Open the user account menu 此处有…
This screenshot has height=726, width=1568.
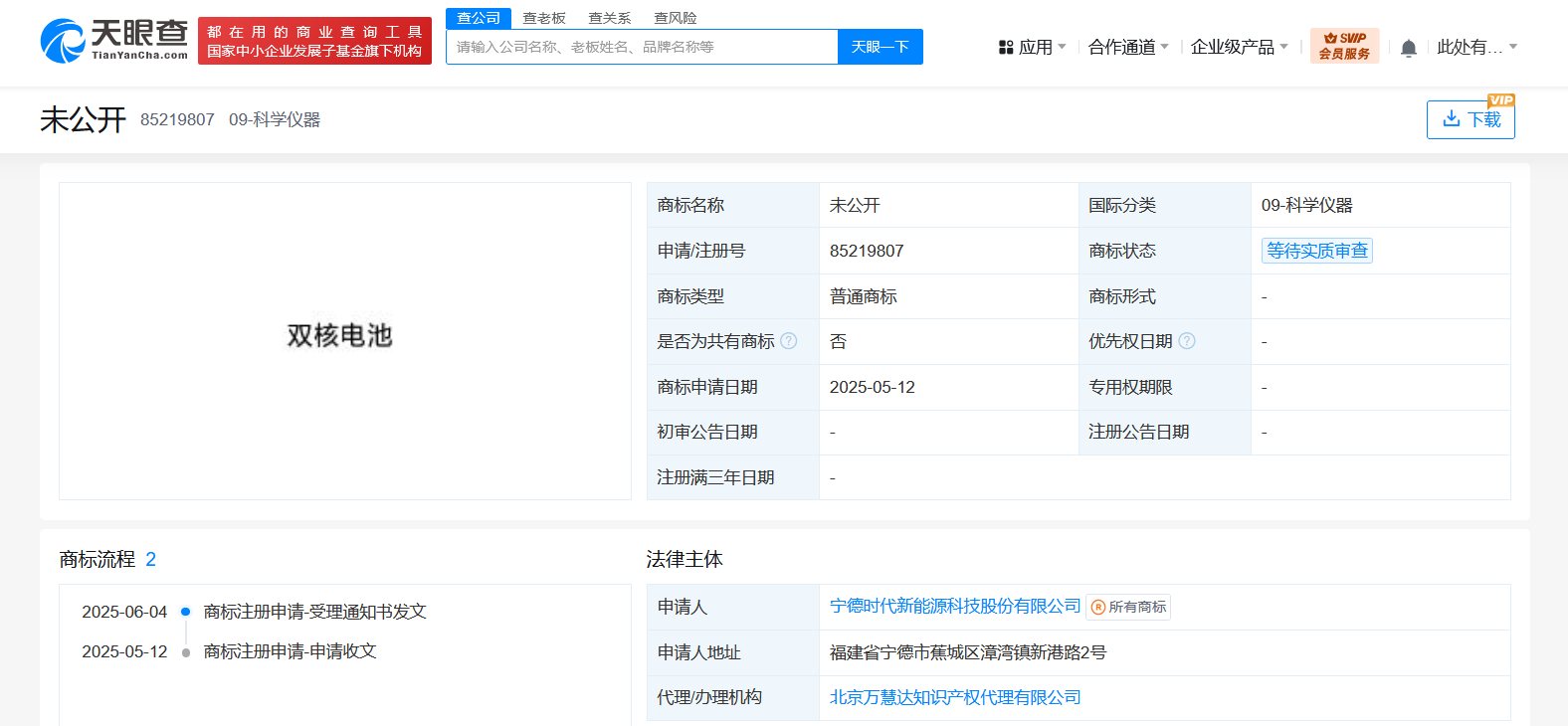point(1476,47)
